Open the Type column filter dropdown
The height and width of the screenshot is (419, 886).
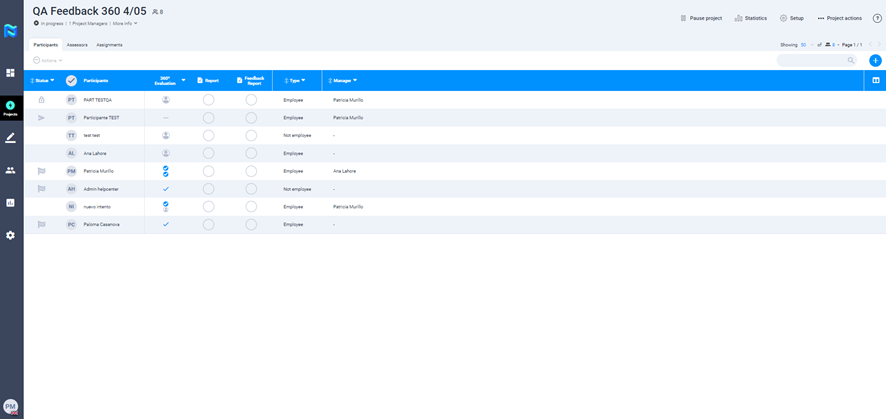[295, 80]
